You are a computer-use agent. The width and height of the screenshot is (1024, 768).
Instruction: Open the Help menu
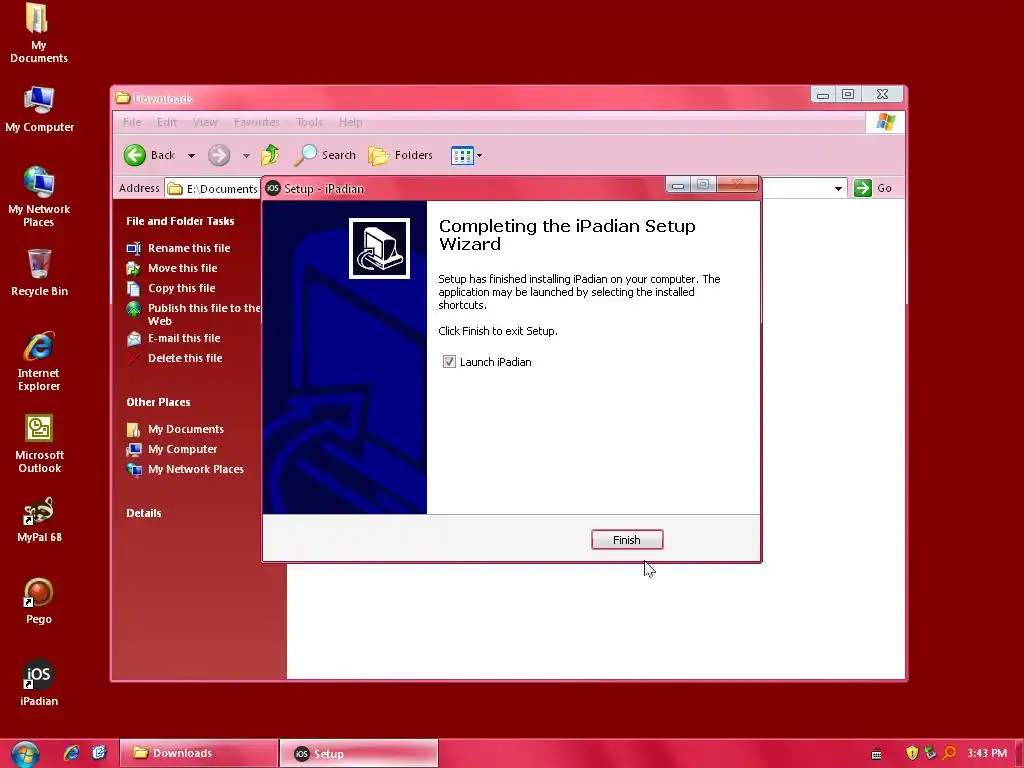pos(351,122)
